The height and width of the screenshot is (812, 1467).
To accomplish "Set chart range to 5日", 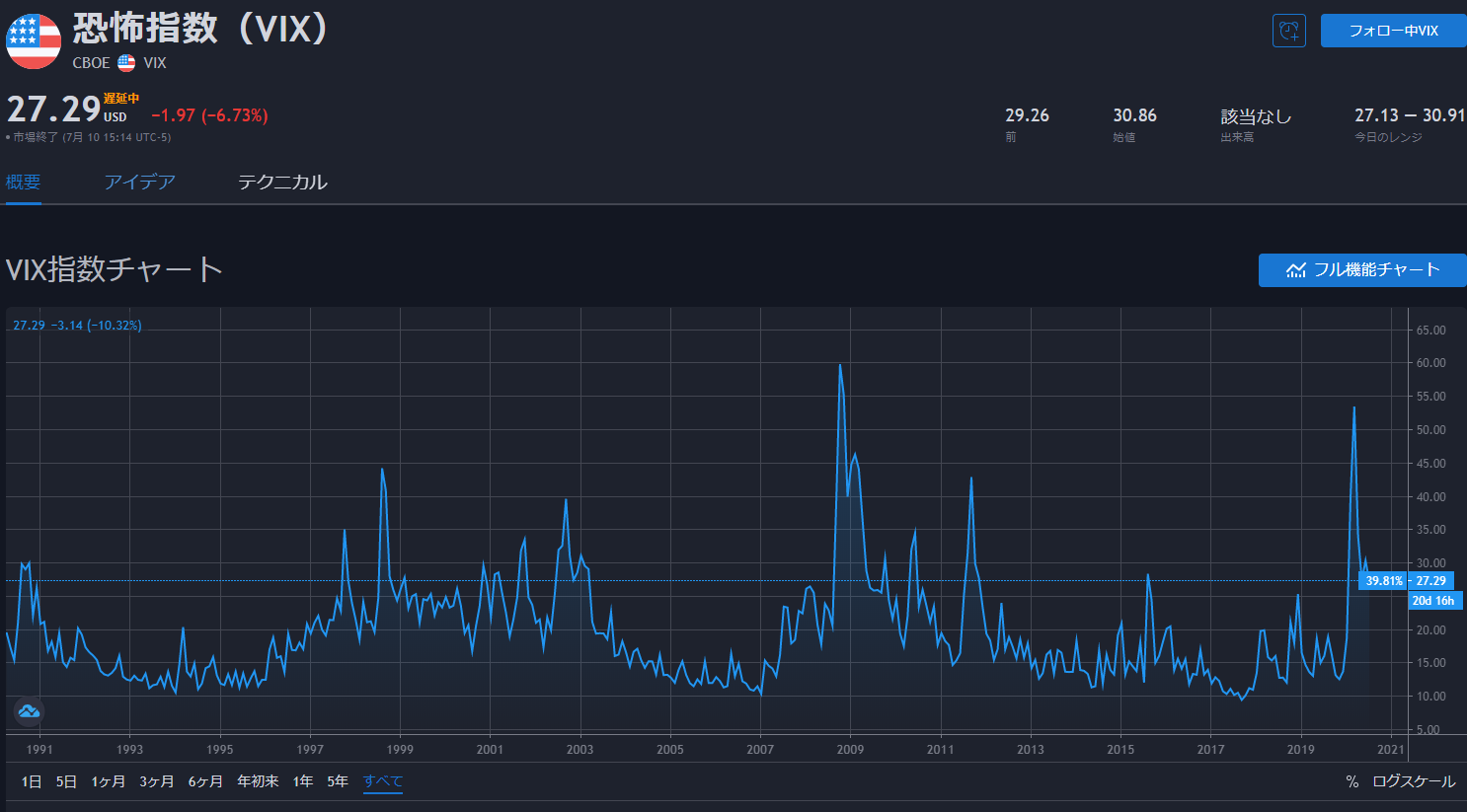I will point(66,781).
